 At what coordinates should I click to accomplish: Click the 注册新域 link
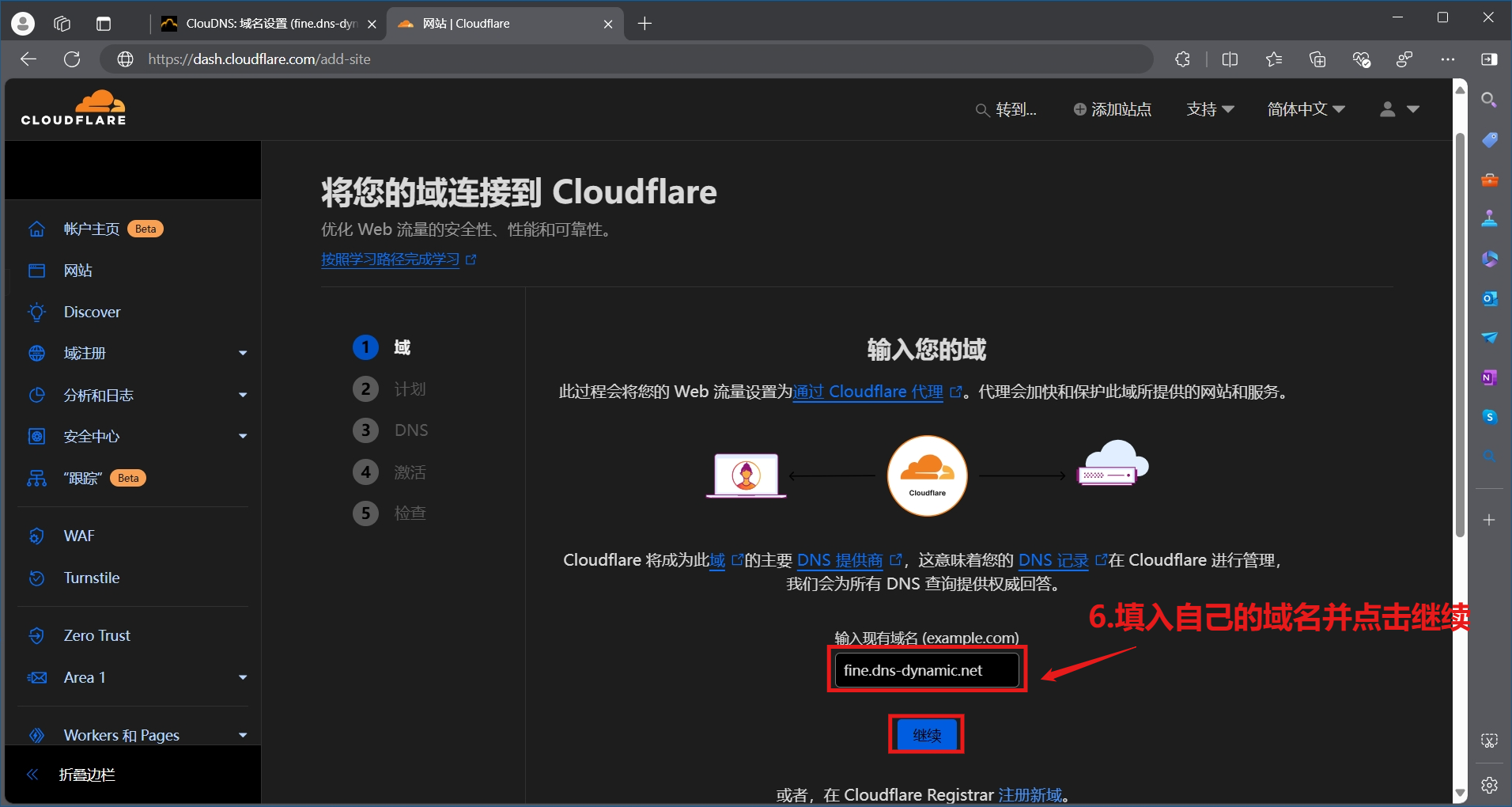(x=1030, y=794)
